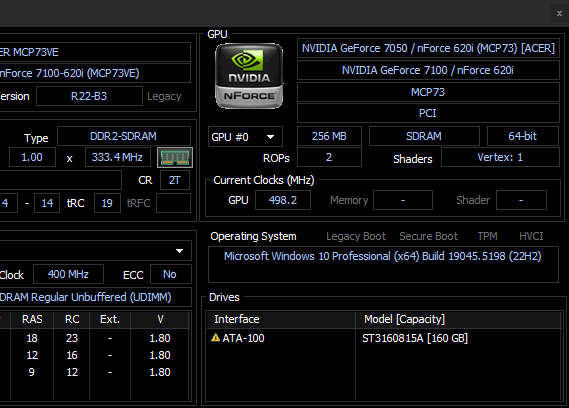Image resolution: width=569 pixels, height=408 pixels.
Task: Click the tRC value 19
Action: coord(107,203)
